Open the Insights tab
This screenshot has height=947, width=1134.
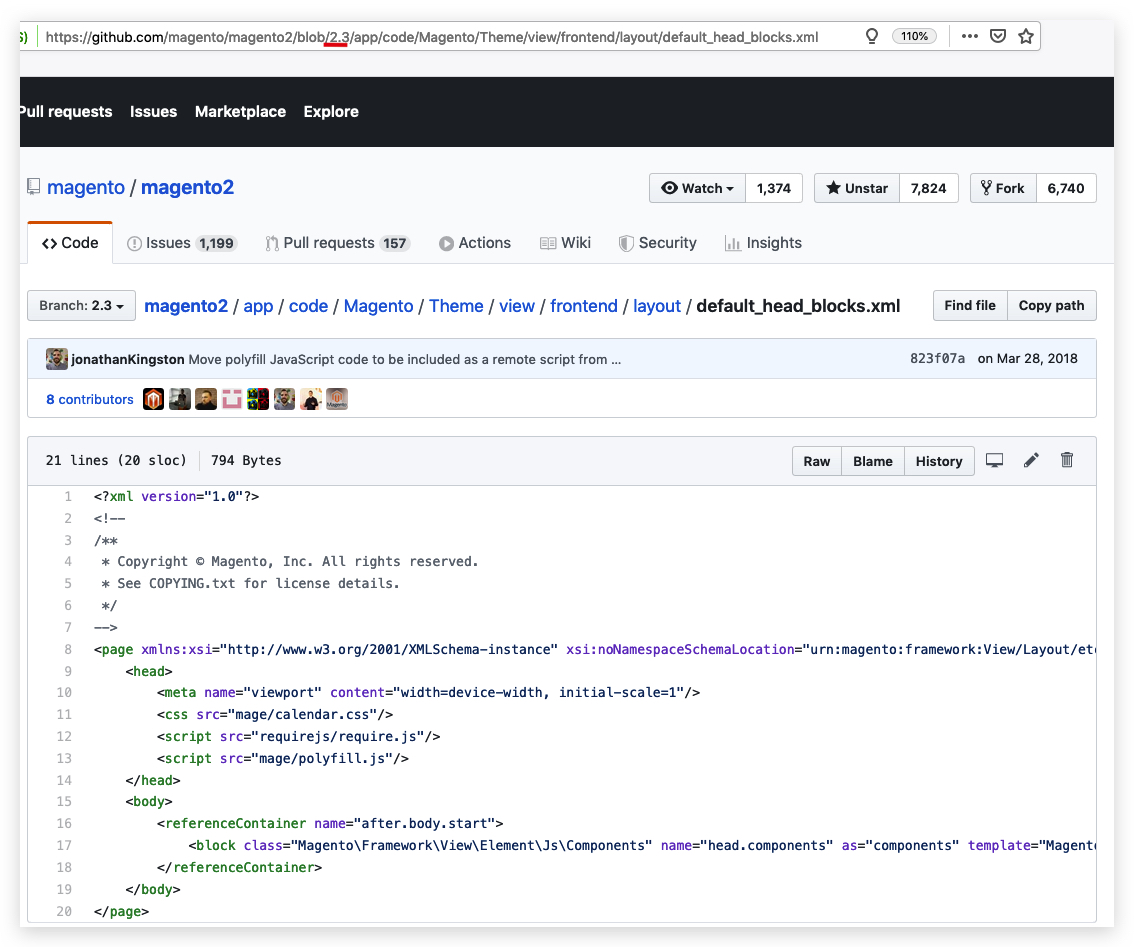click(x=763, y=243)
